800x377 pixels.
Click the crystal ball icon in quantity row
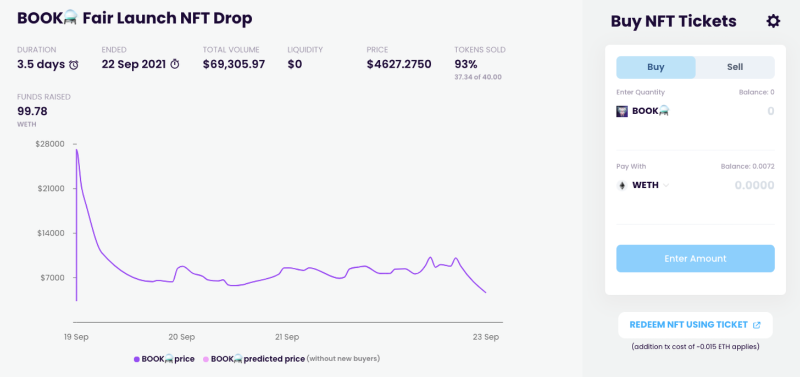point(663,110)
